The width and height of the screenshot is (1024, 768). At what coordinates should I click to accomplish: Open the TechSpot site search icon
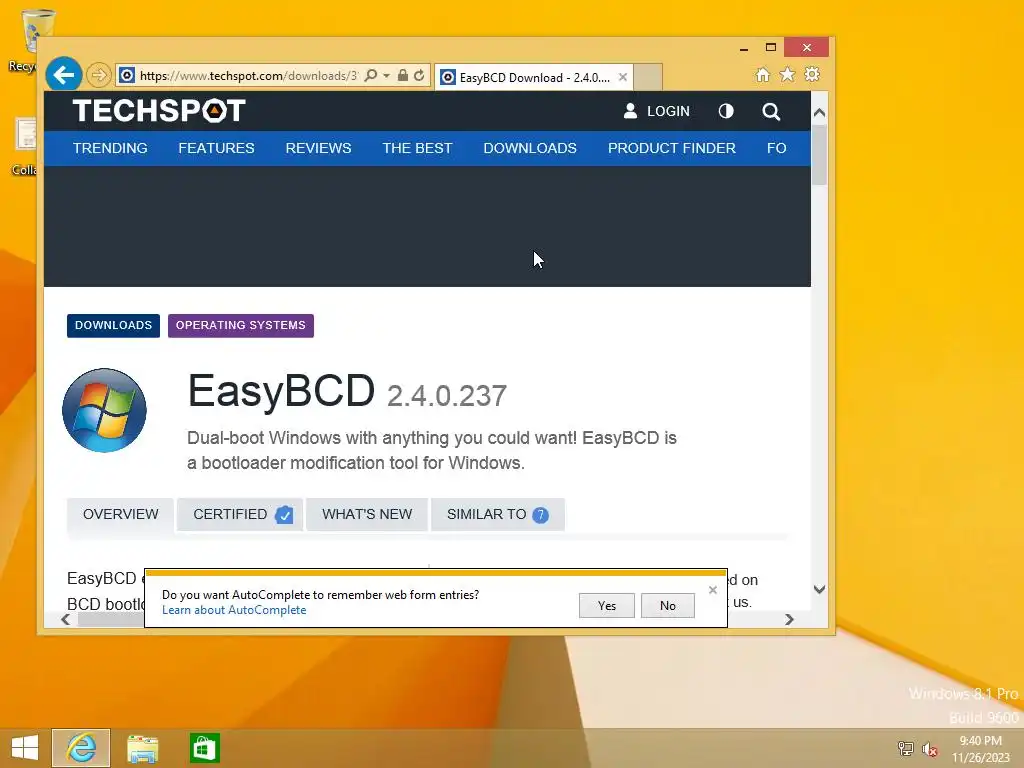click(771, 112)
